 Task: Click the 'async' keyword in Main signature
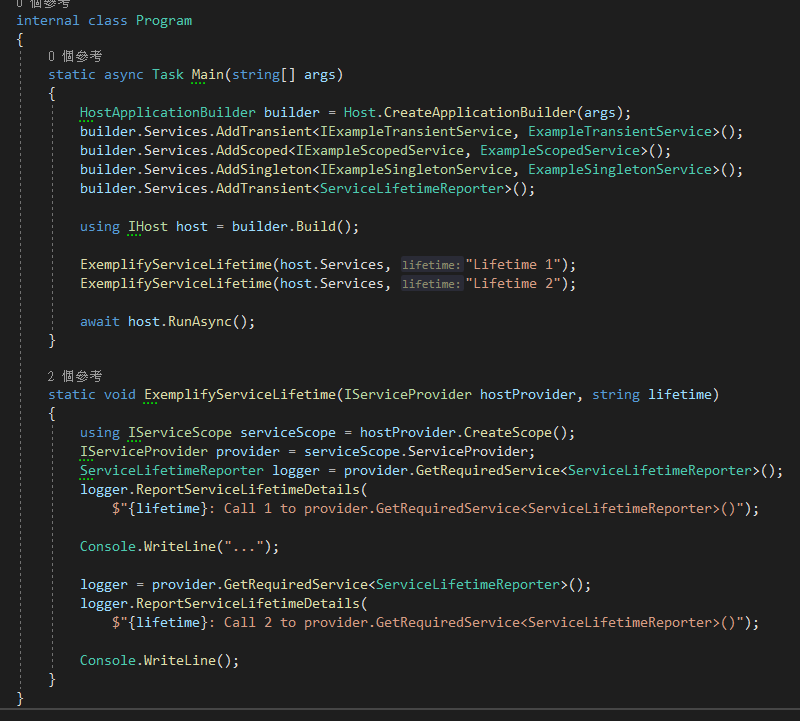[123, 75]
